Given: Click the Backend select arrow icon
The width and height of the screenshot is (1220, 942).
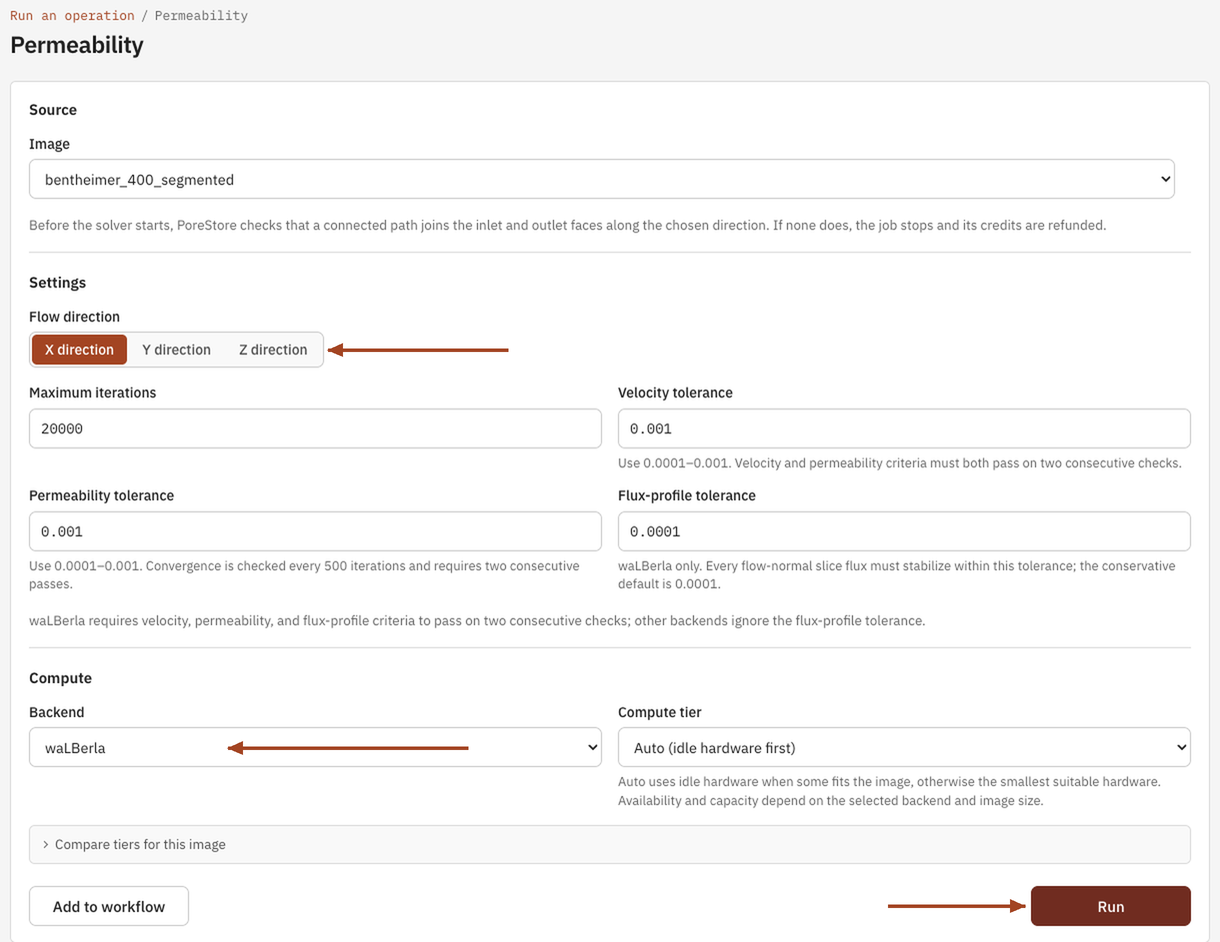Looking at the screenshot, I should [x=592, y=747].
